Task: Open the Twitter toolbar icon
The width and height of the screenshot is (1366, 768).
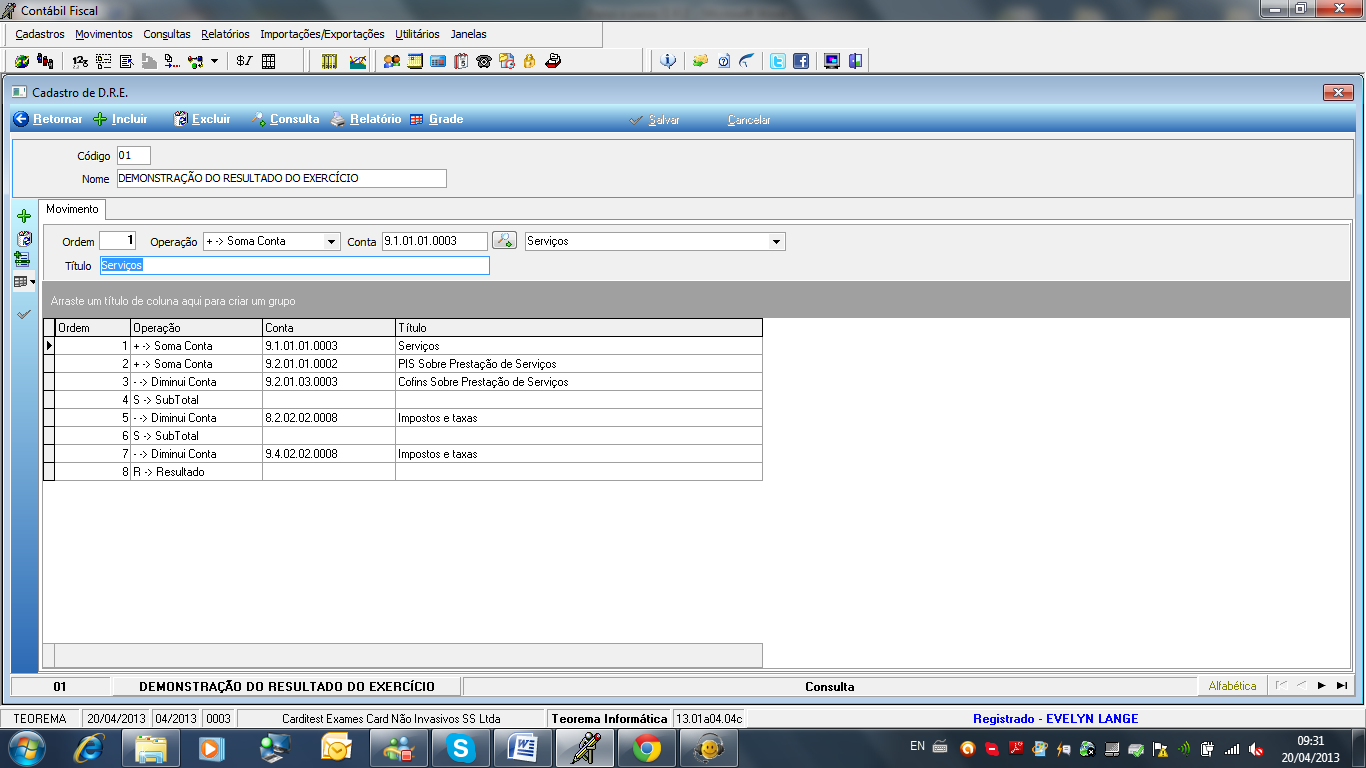Action: (x=777, y=61)
